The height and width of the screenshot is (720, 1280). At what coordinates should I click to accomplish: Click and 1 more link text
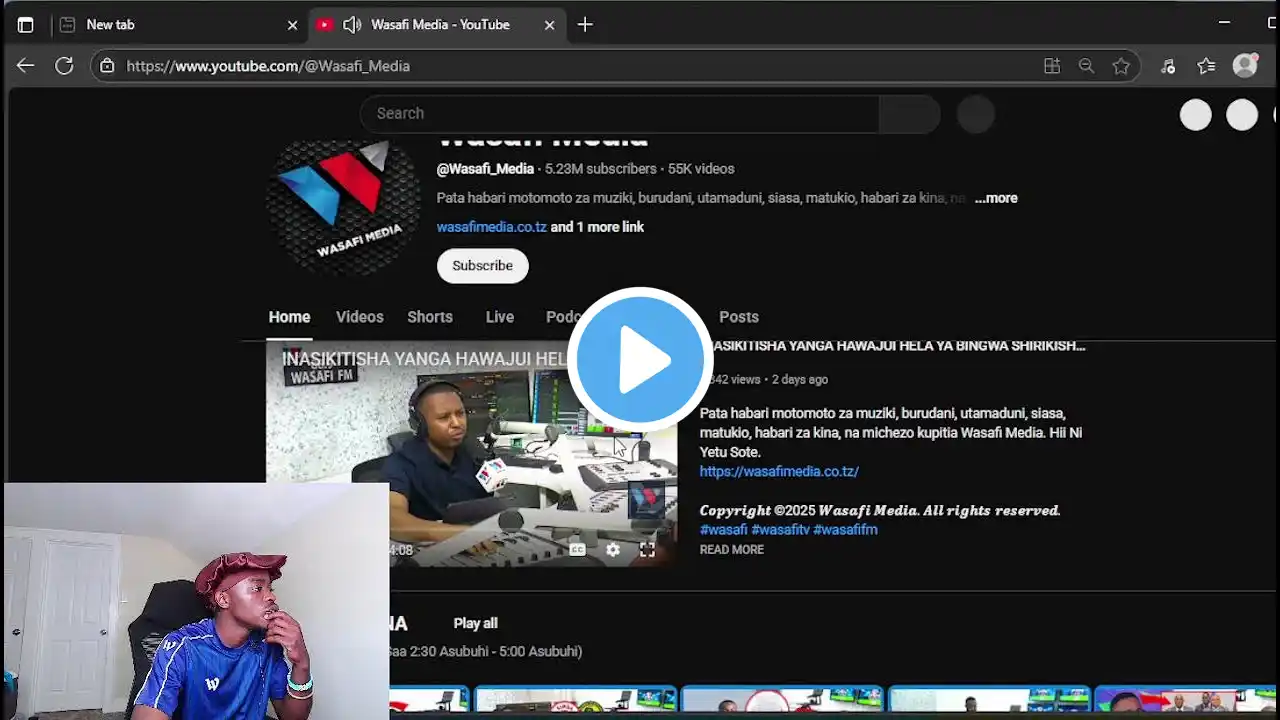pyautogui.click(x=597, y=227)
